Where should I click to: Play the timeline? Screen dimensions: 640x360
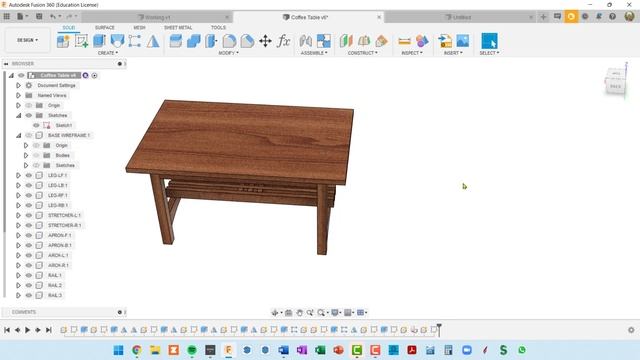(27, 330)
